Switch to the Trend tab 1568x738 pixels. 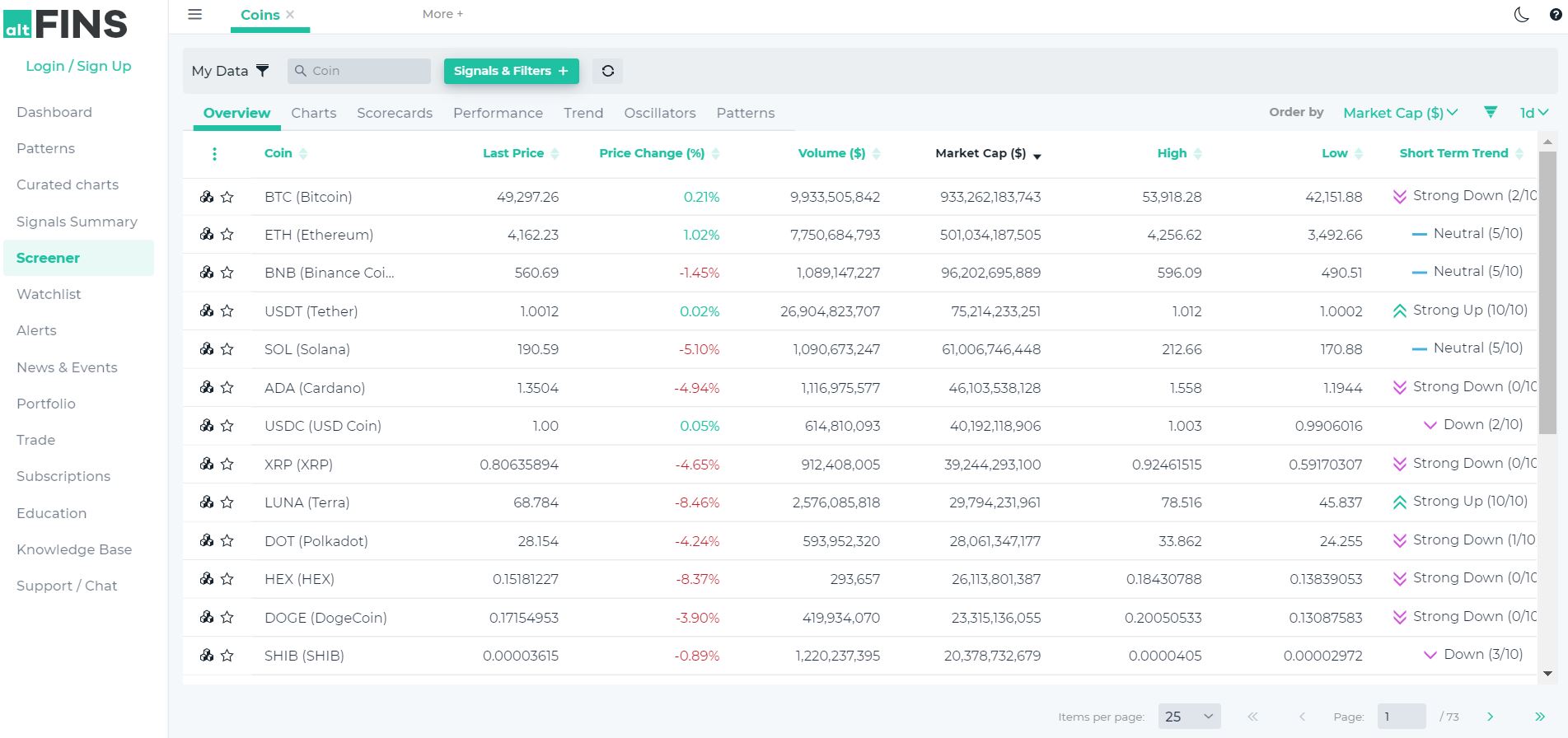(583, 113)
